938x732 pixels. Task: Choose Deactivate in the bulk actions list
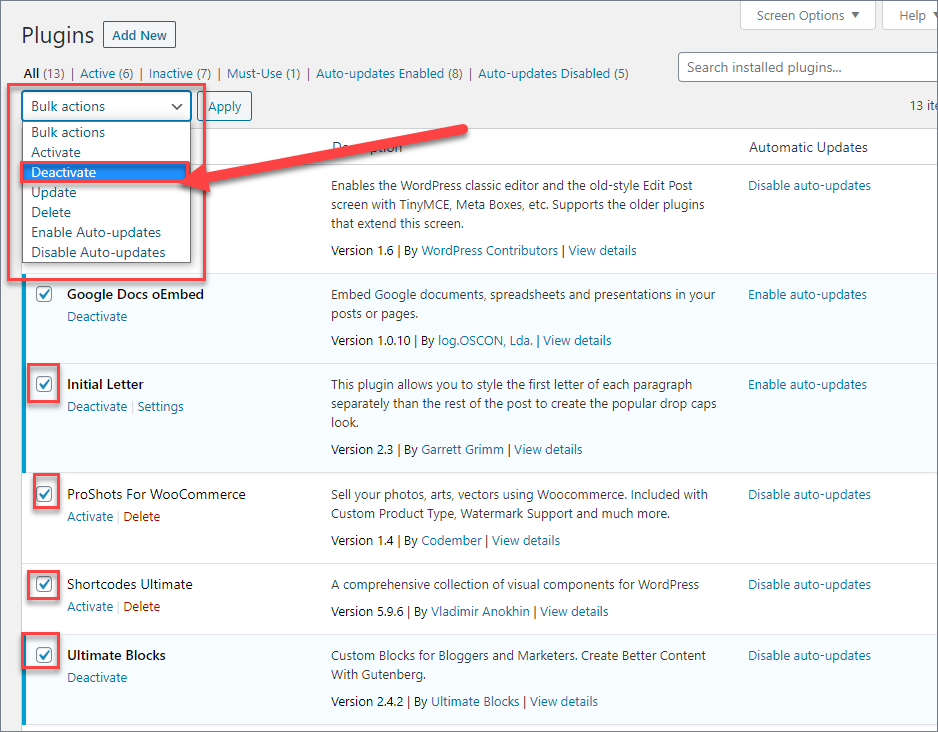pos(106,172)
